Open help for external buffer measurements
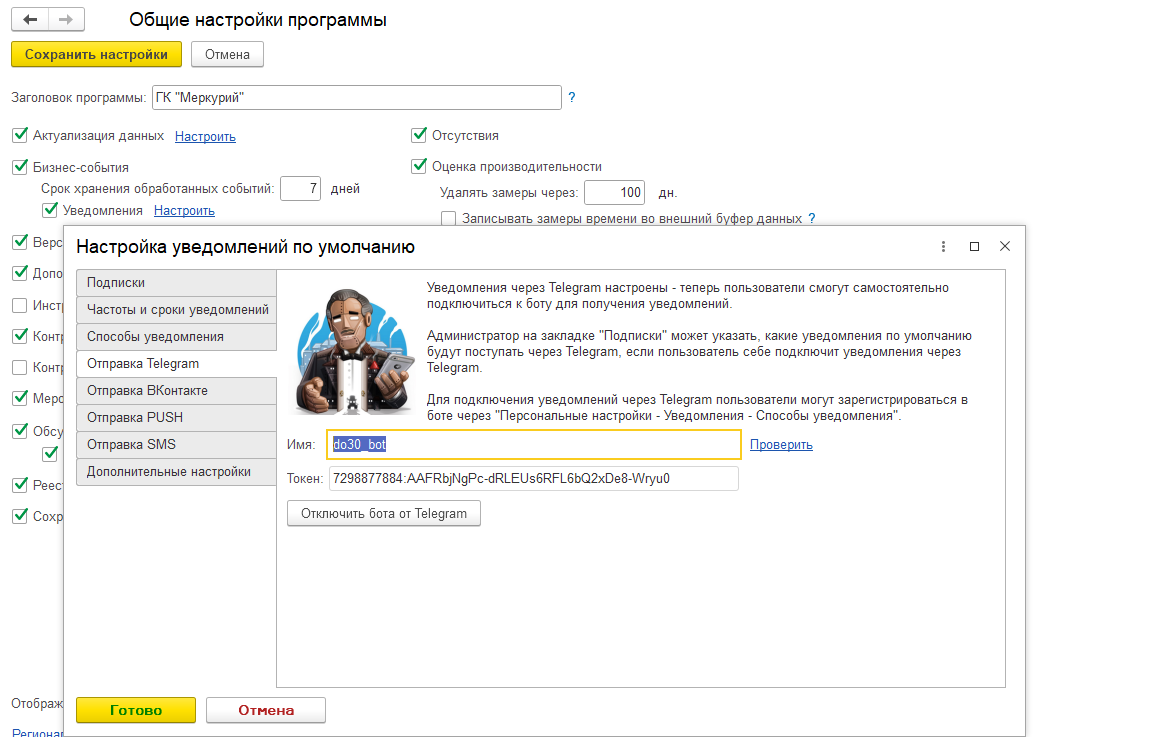This screenshot has height=737, width=1149. coord(811,218)
